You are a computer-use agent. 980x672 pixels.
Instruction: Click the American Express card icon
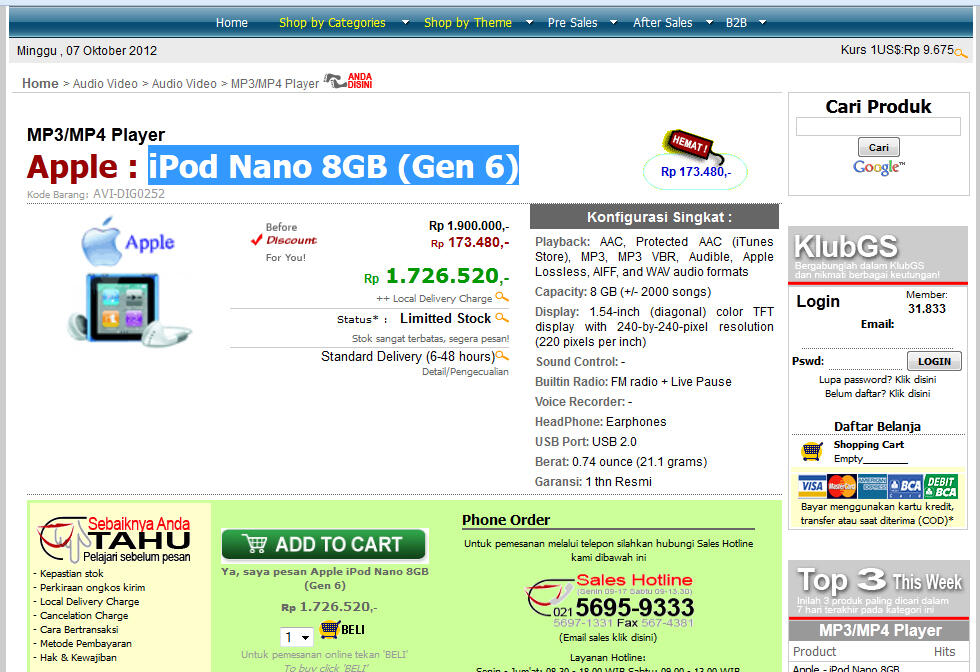pyautogui.click(x=872, y=486)
